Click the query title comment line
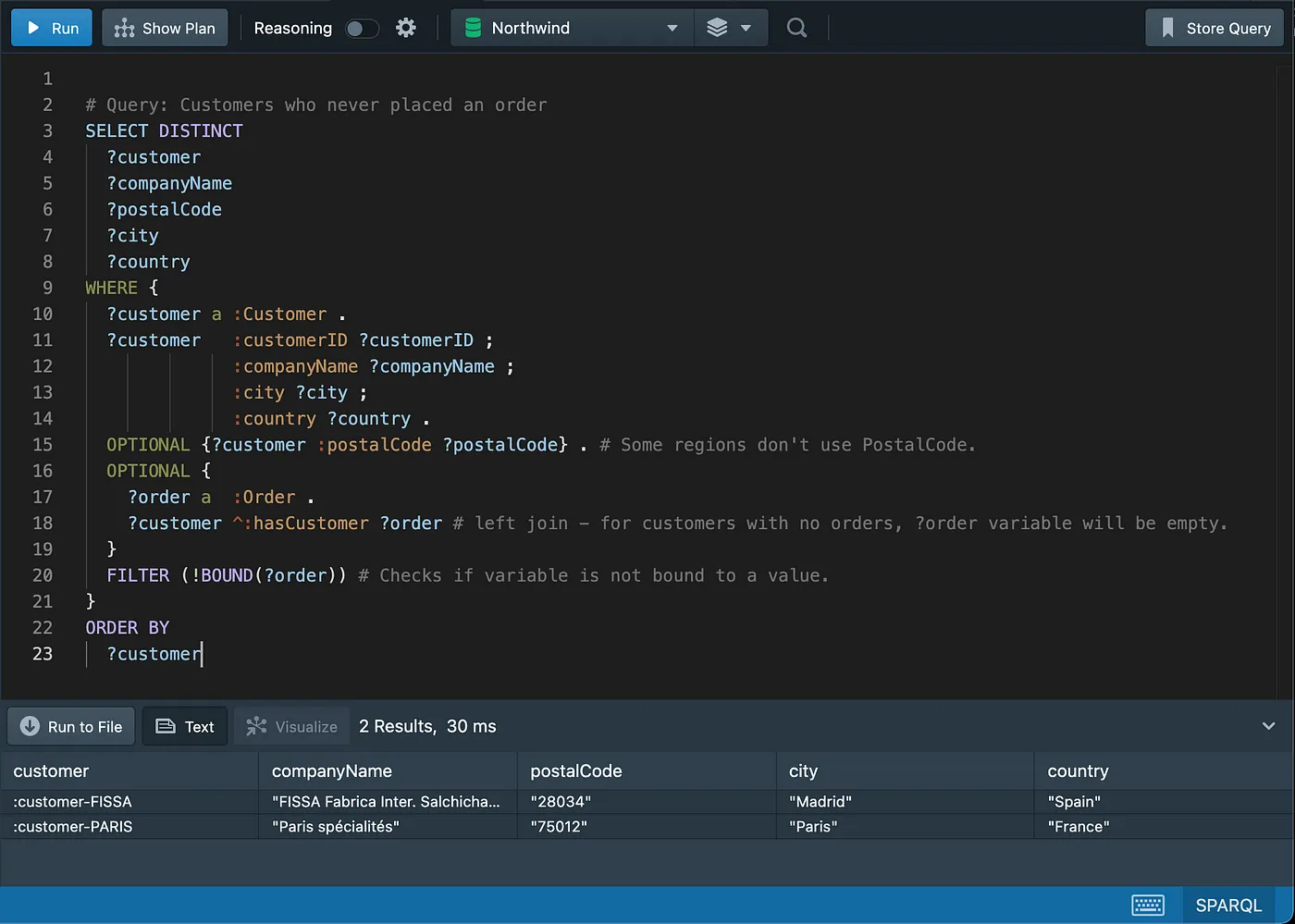 (315, 105)
